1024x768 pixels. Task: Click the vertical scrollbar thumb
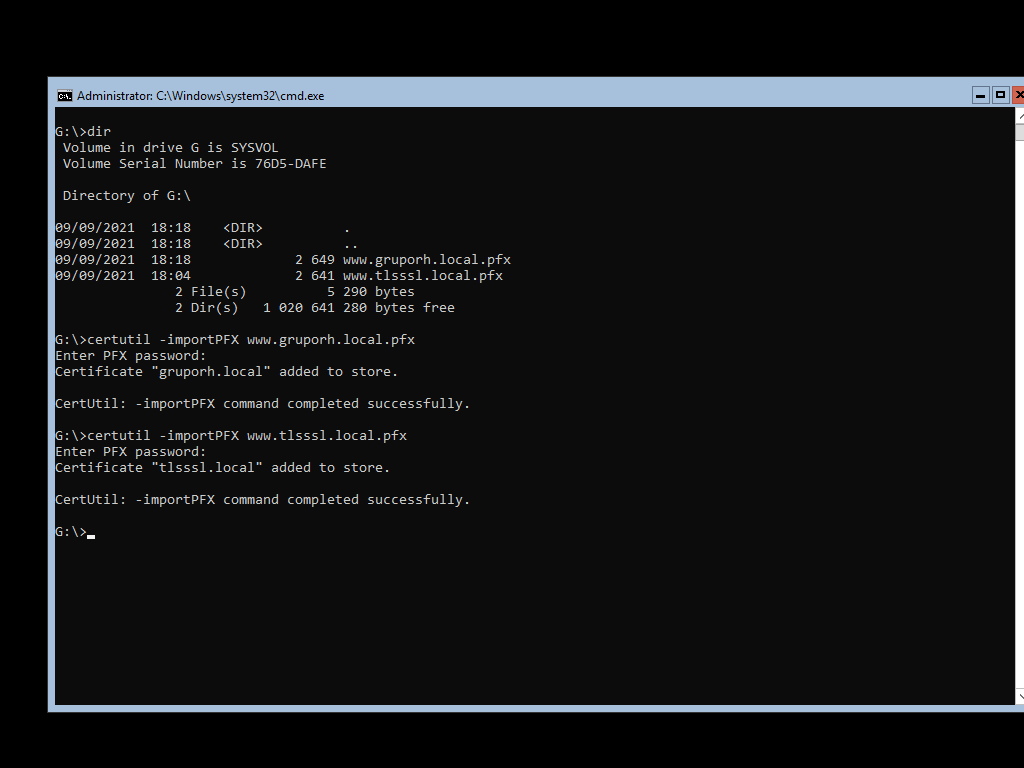click(1019, 133)
